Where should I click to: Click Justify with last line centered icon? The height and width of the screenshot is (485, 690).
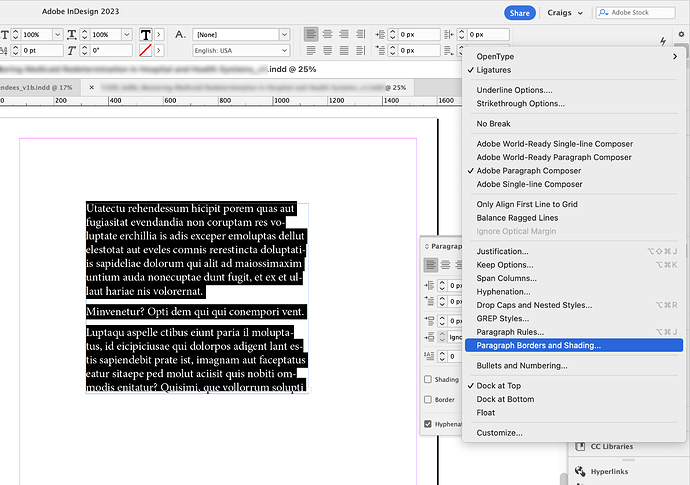pyautogui.click(x=327, y=51)
